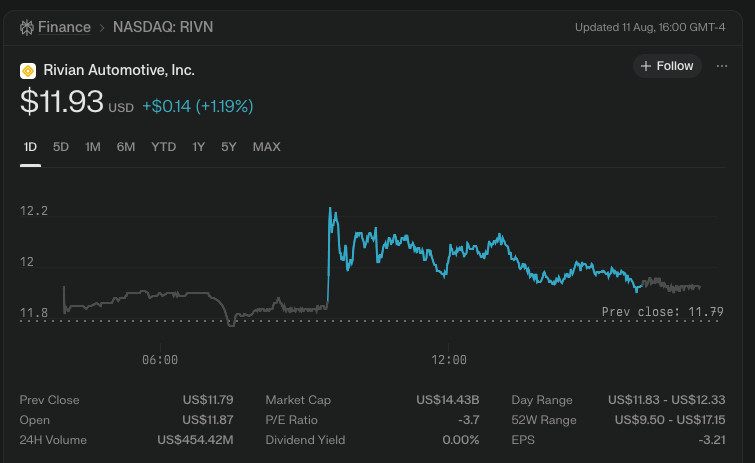Click the Rivian company logo icon
The height and width of the screenshot is (463, 755).
click(28, 71)
